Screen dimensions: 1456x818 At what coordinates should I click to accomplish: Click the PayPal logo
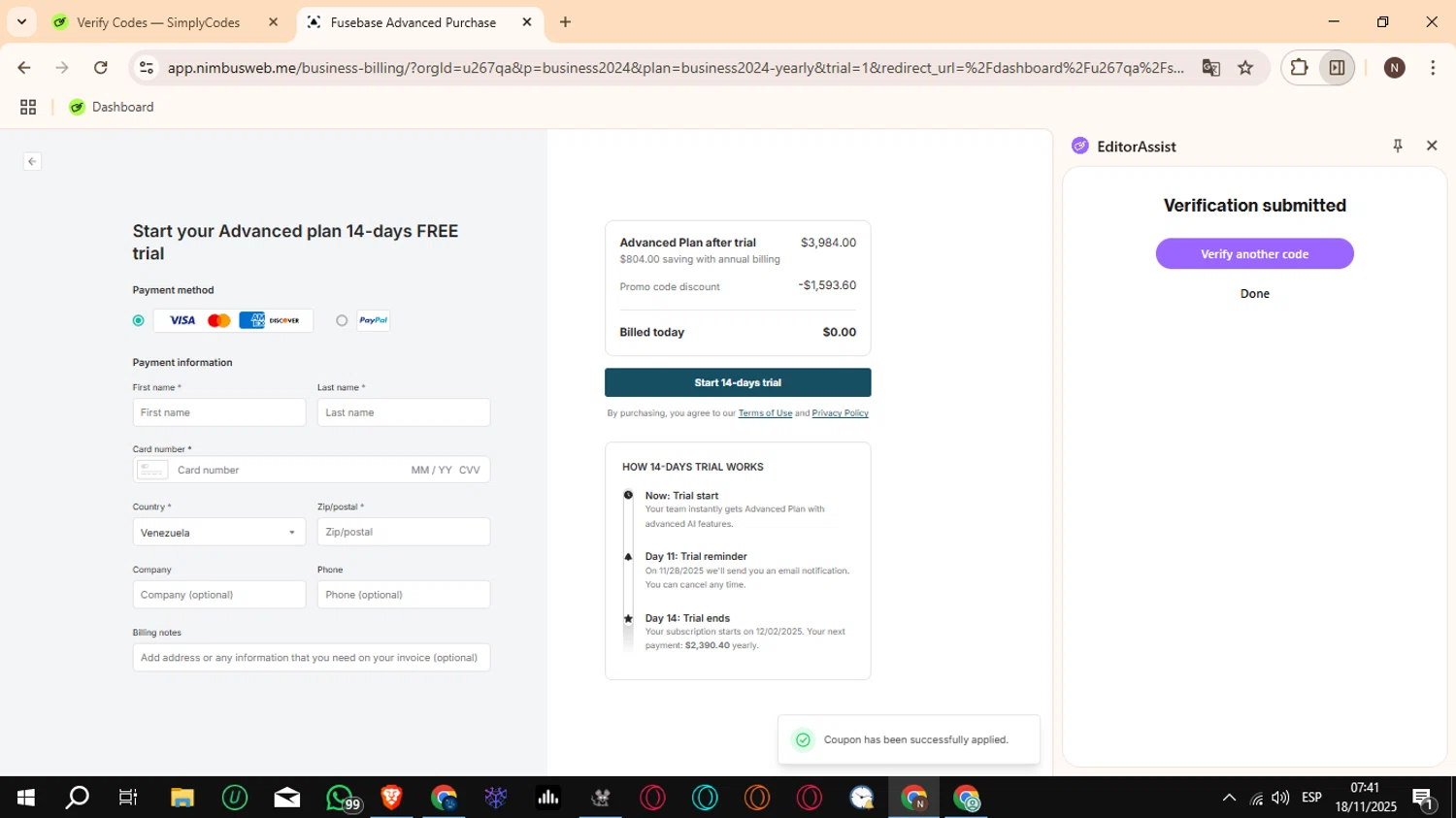click(374, 320)
